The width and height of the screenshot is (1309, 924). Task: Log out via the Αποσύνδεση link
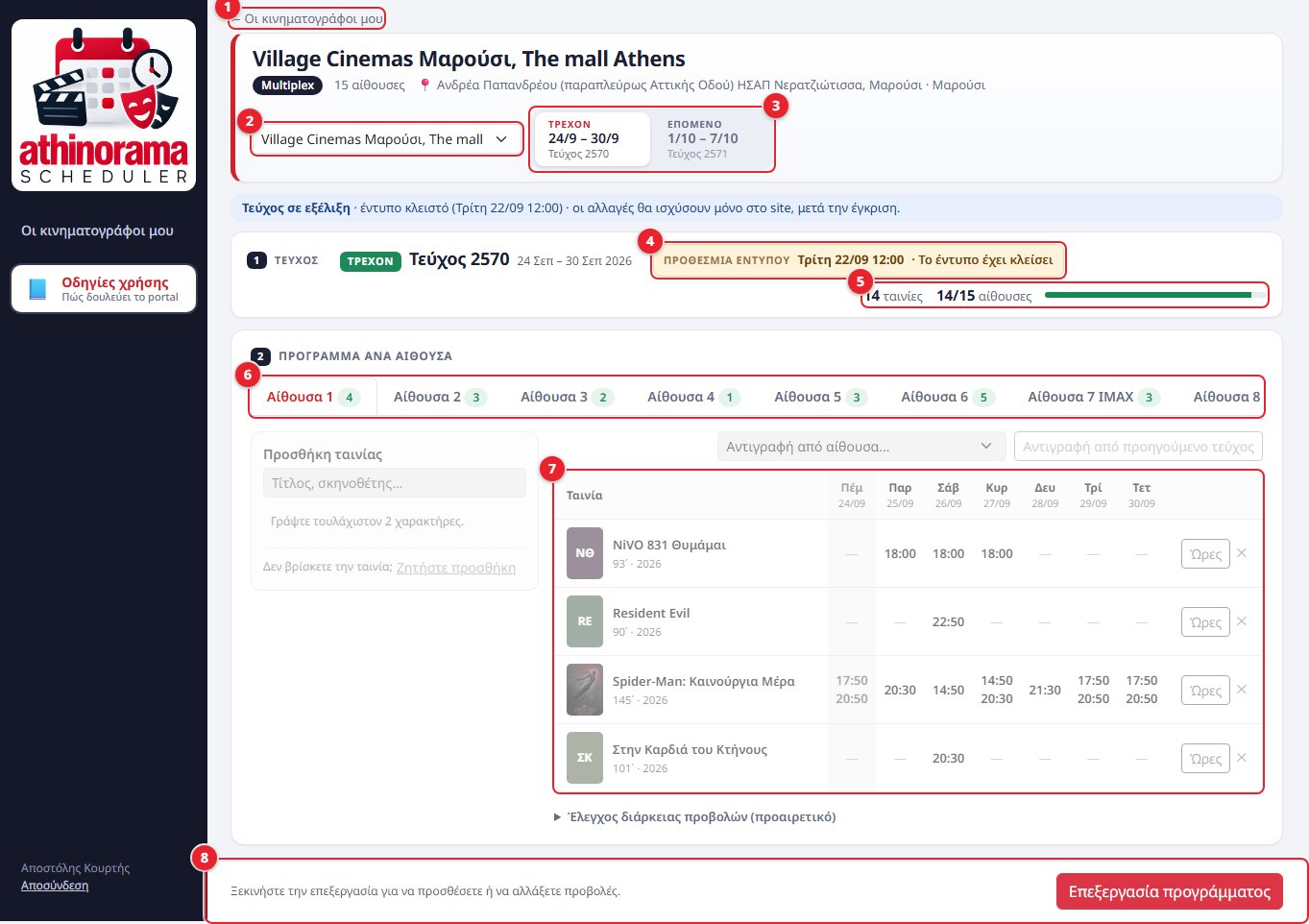coord(55,886)
